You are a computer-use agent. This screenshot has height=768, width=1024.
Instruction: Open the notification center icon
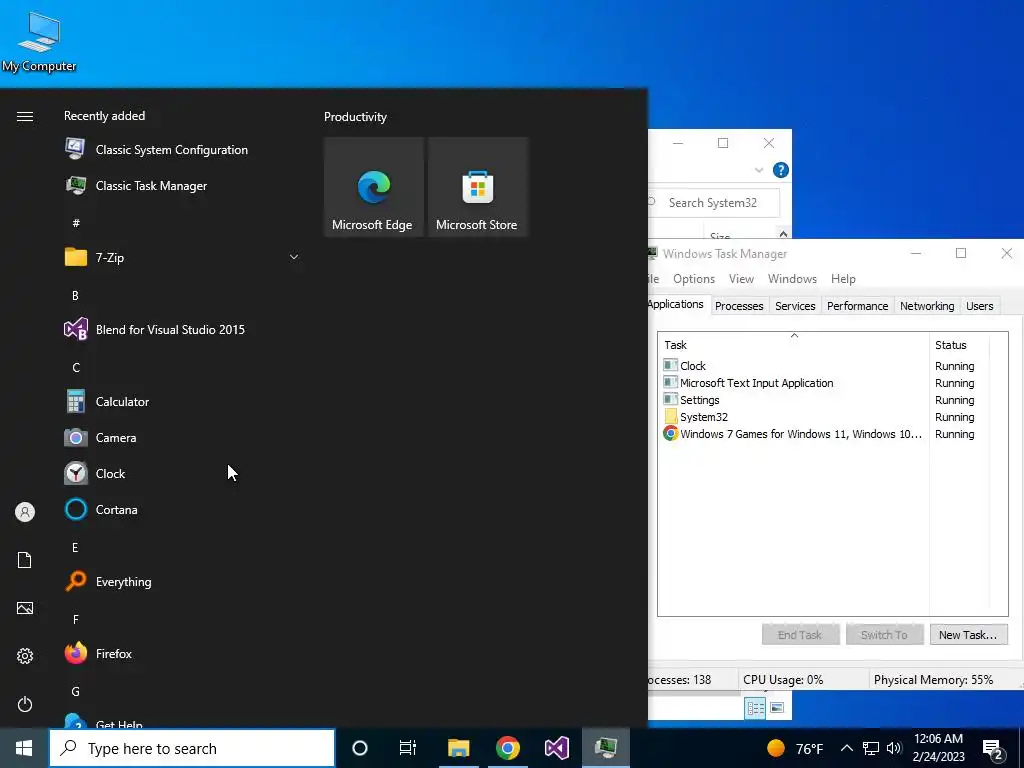(993, 750)
